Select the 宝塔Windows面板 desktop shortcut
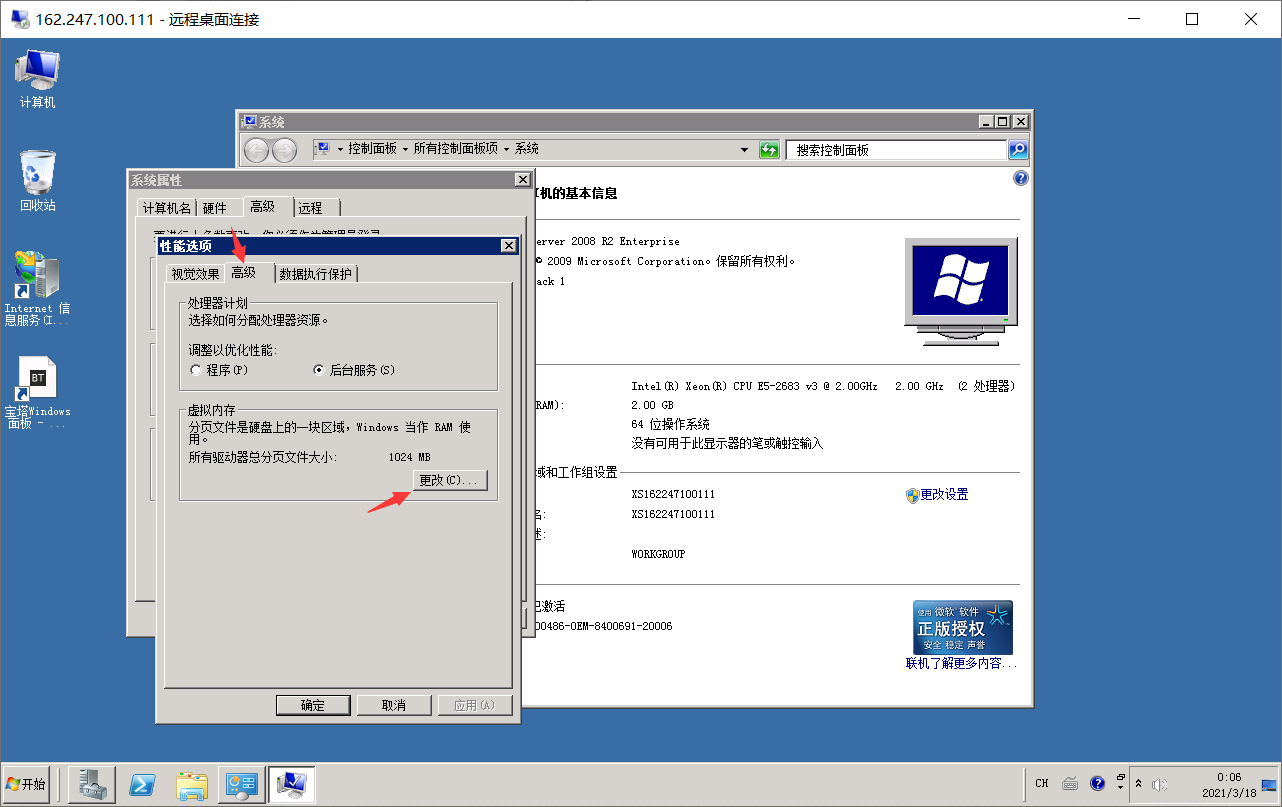 [x=38, y=393]
